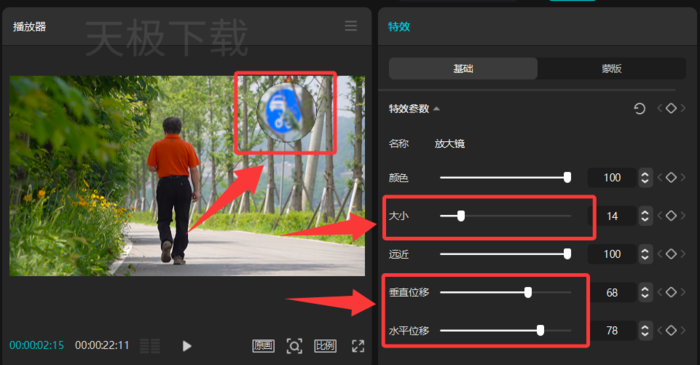Click the 水平位移 value field showing 78
Viewport: 700px width, 365px height.
tap(612, 331)
